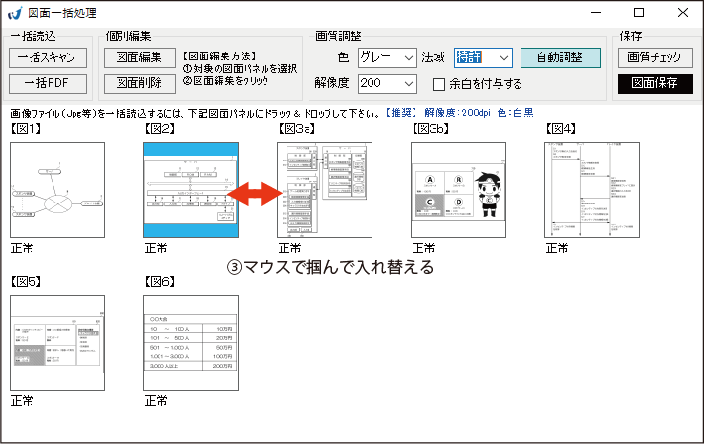Select the 図3b thumbnail with cartoon character
704x444 pixels.
click(459, 189)
